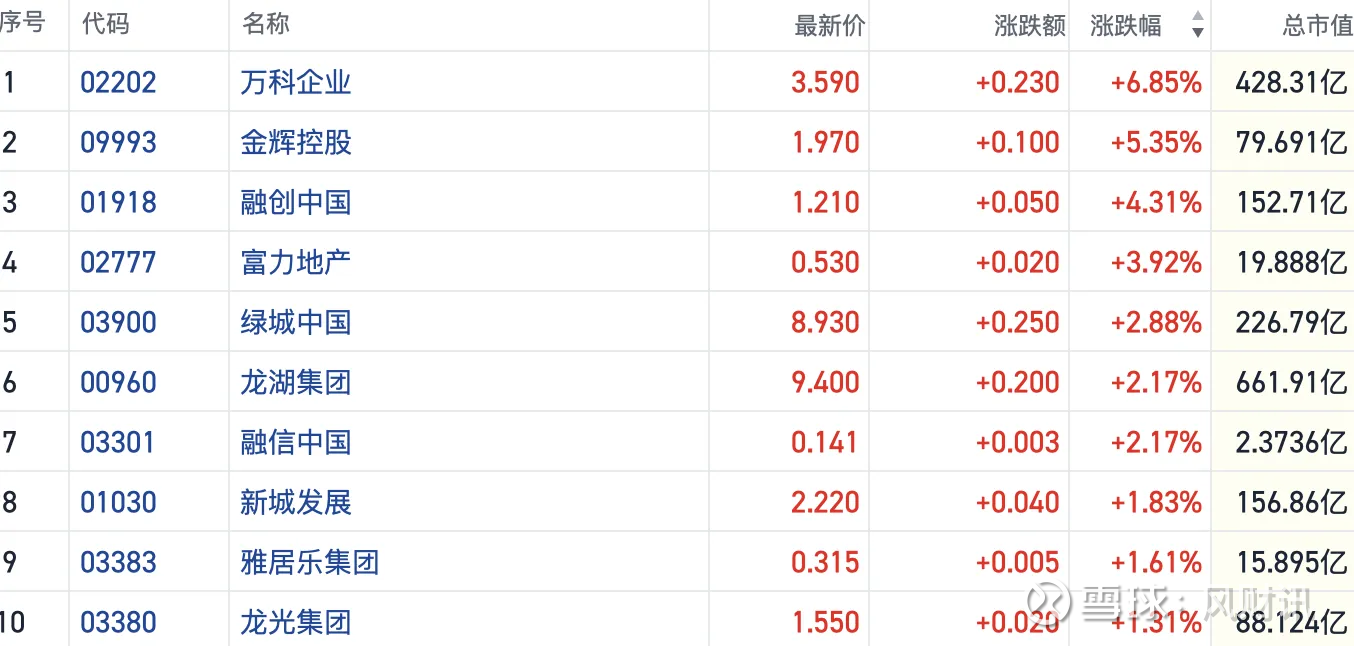Click the 名称 column header
The height and width of the screenshot is (646, 1354).
pyautogui.click(x=266, y=24)
